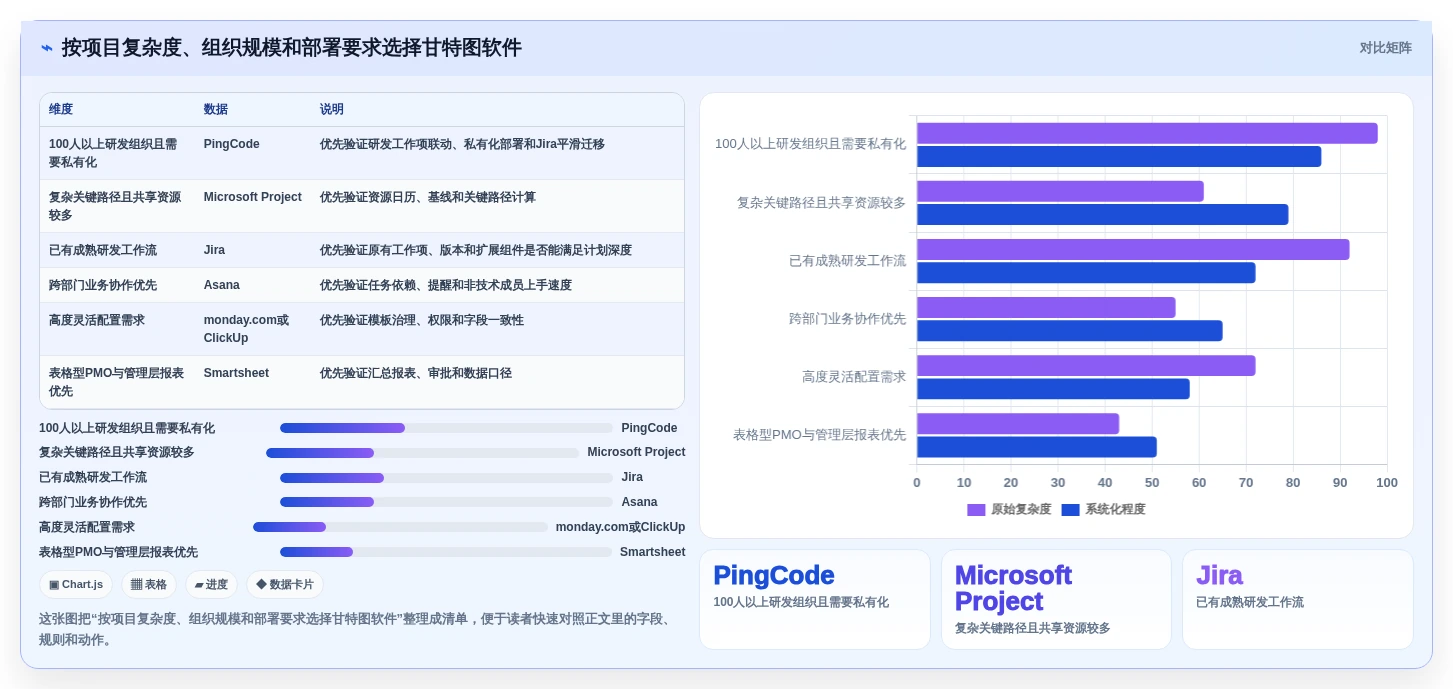Image resolution: width=1453 pixels, height=689 pixels.
Task: Click blue bar for 已有成熟研发工作流
Action: coord(1086,273)
